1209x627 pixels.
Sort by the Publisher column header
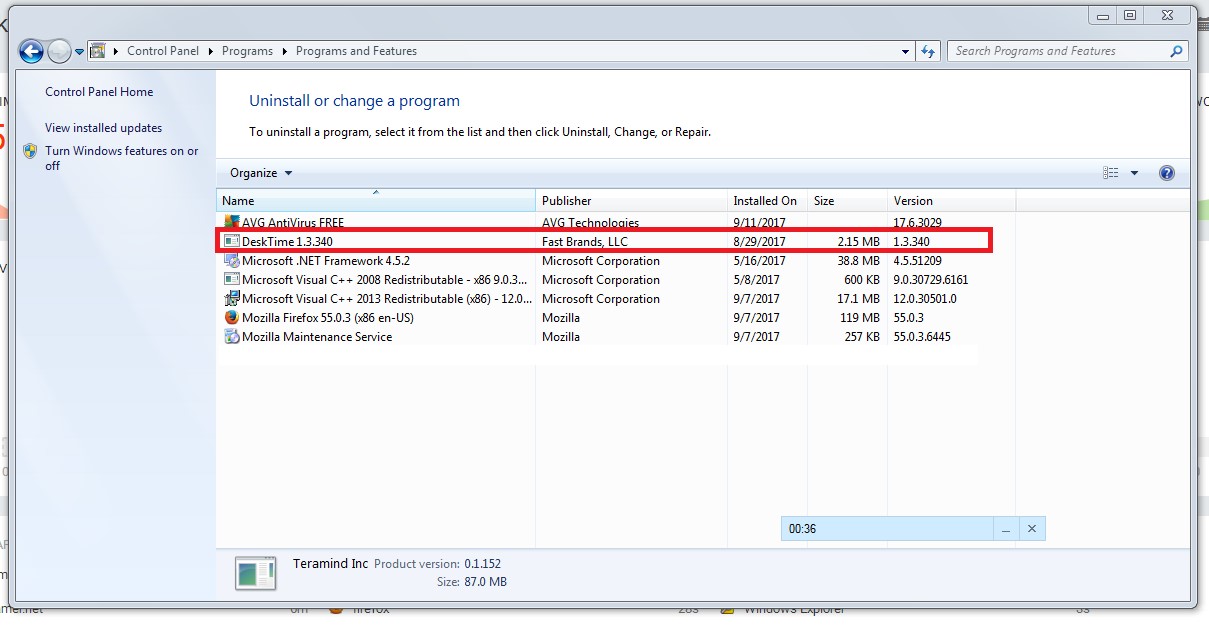[632, 200]
